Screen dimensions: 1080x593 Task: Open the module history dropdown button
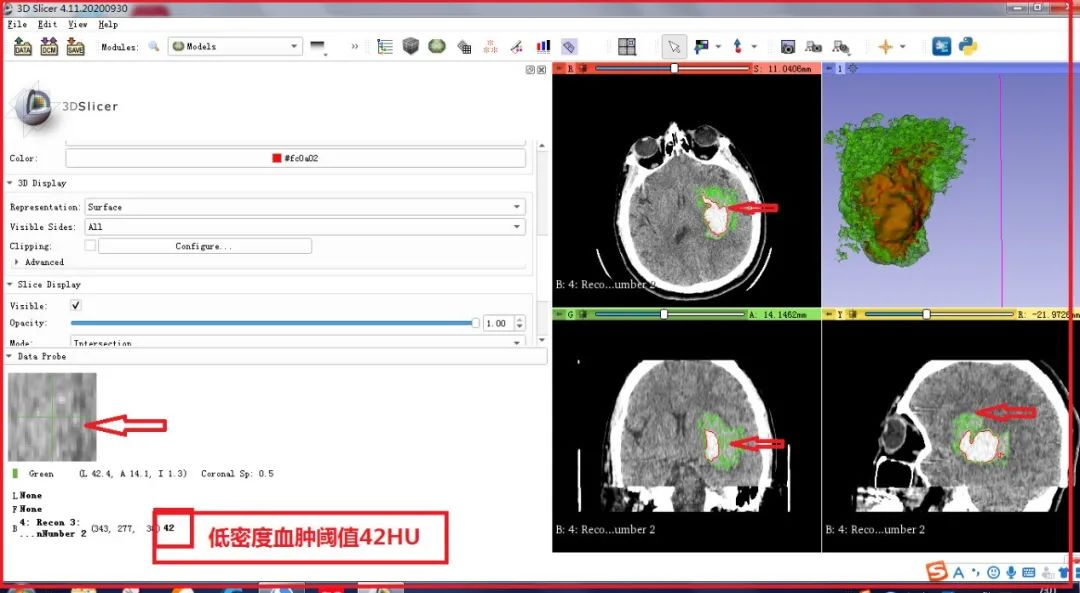318,47
